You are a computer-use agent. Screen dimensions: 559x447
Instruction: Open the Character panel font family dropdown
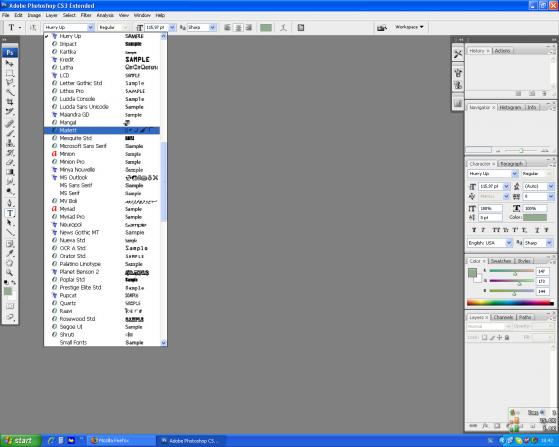(514, 174)
